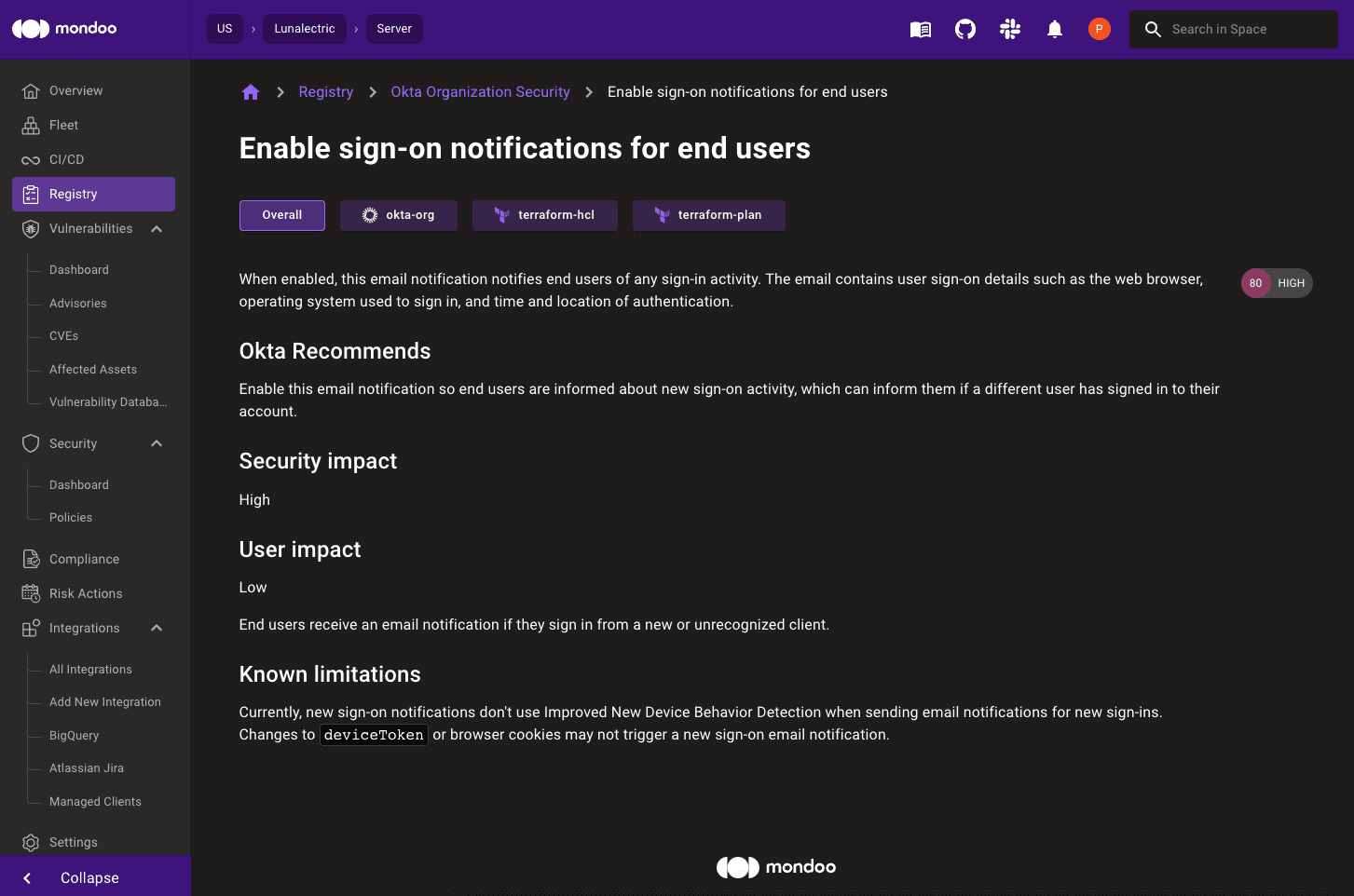Image resolution: width=1354 pixels, height=896 pixels.
Task: Collapse the sidebar navigation
Action: 89,877
